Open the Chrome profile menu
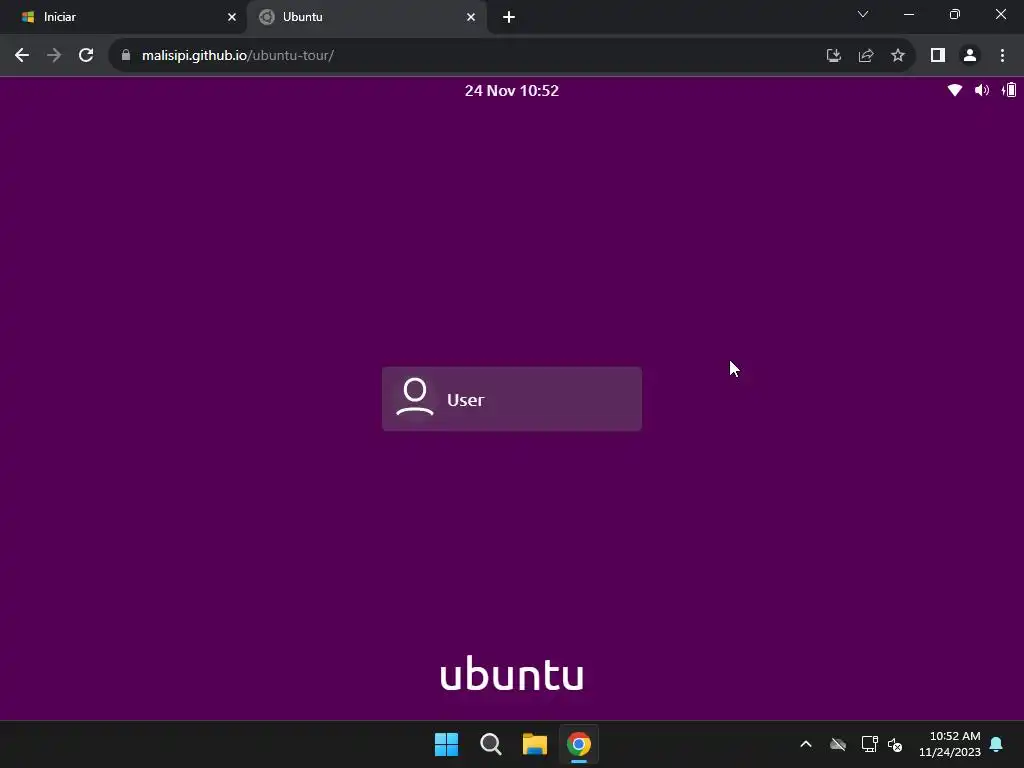Image resolution: width=1024 pixels, height=768 pixels. coord(970,56)
